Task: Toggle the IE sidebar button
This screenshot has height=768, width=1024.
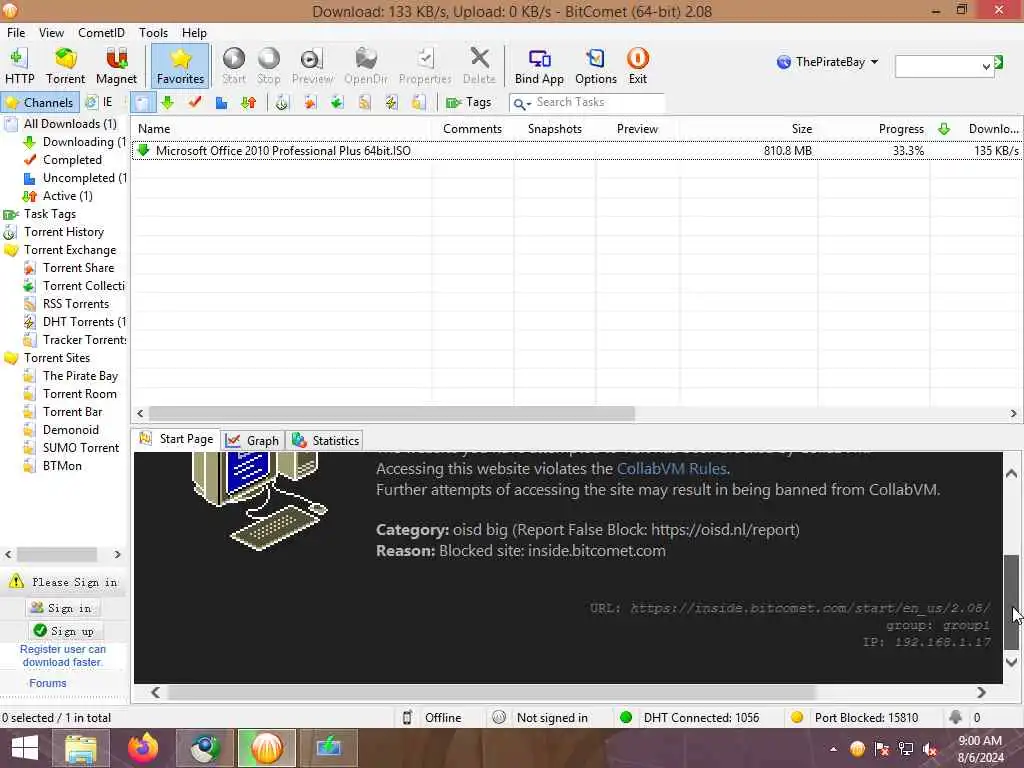Action: point(100,103)
